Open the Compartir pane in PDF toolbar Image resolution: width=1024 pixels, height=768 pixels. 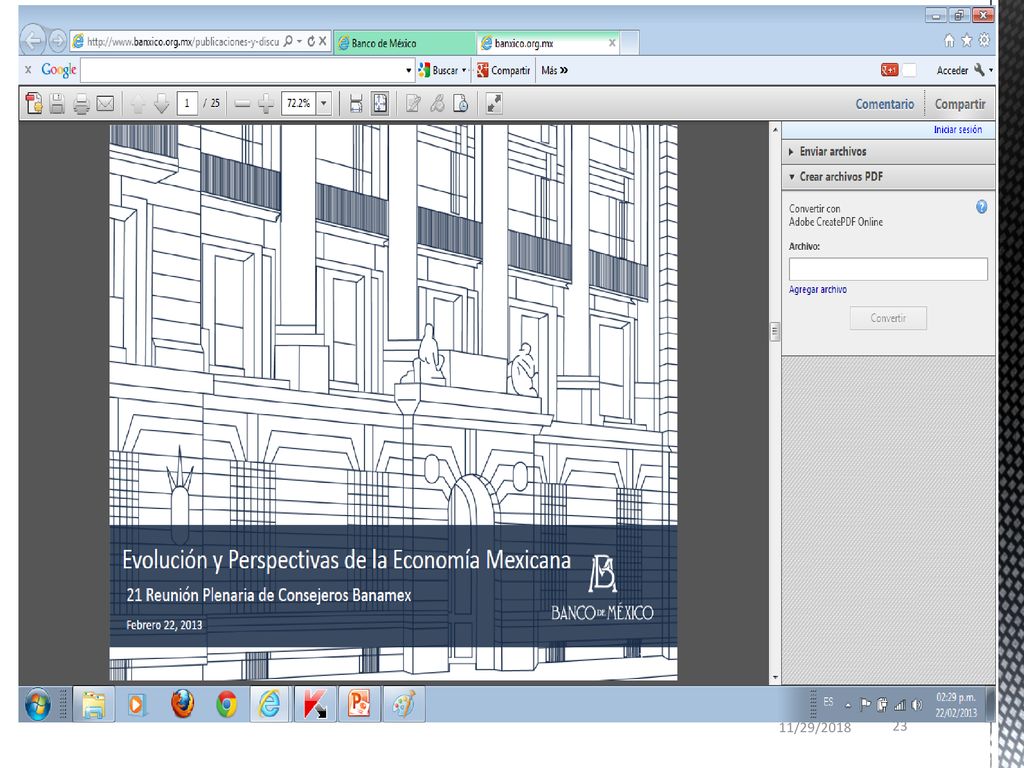tap(960, 104)
